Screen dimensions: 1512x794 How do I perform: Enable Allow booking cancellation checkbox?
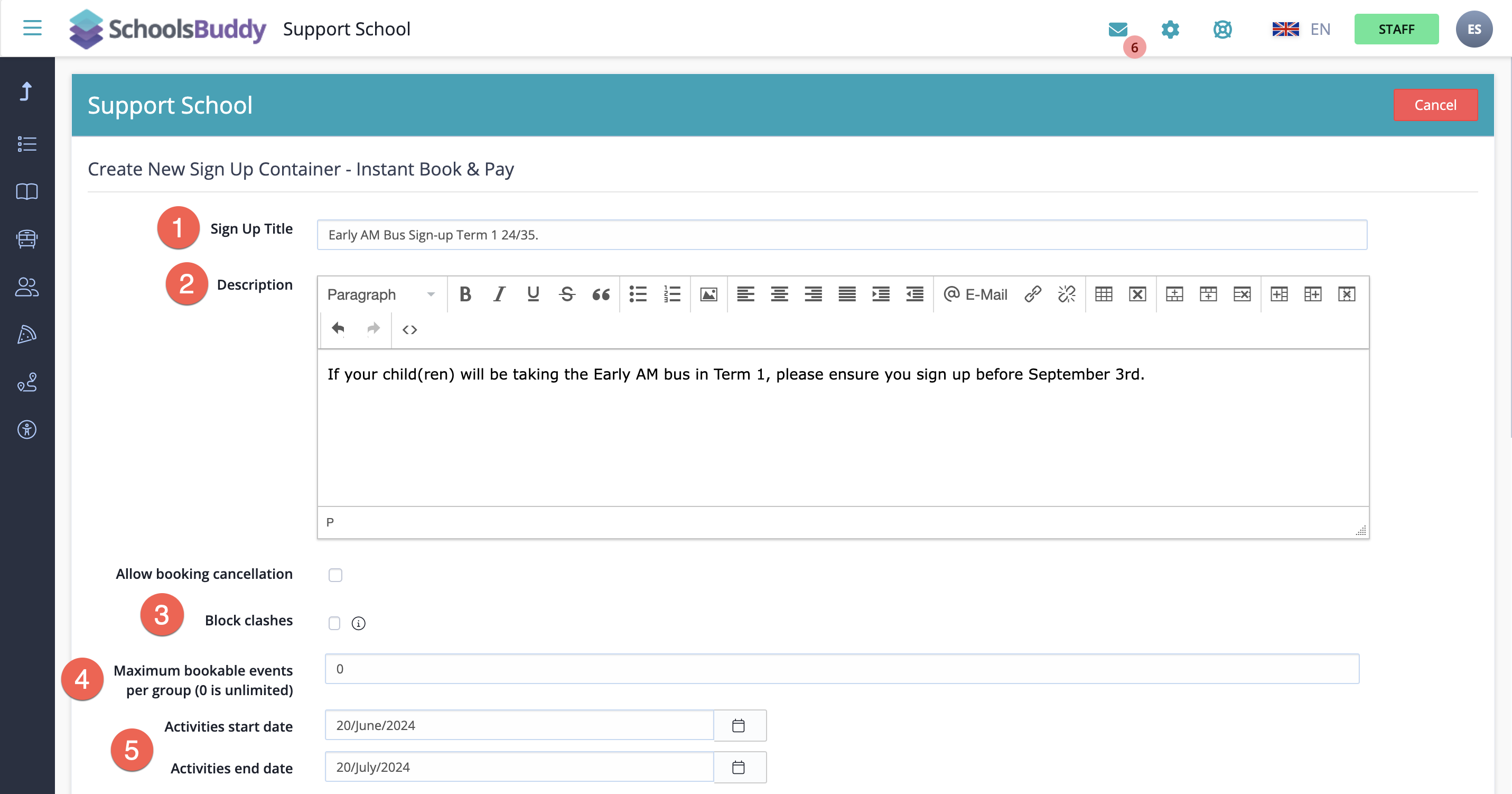(335, 575)
